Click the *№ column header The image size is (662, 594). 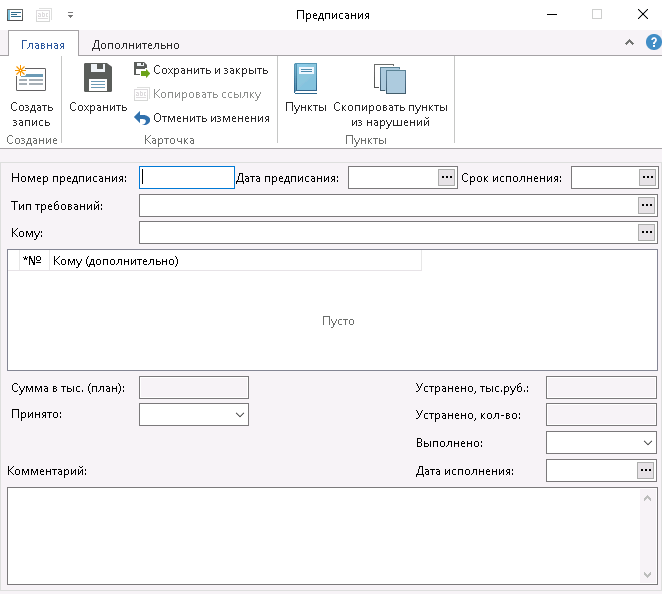pos(32,261)
